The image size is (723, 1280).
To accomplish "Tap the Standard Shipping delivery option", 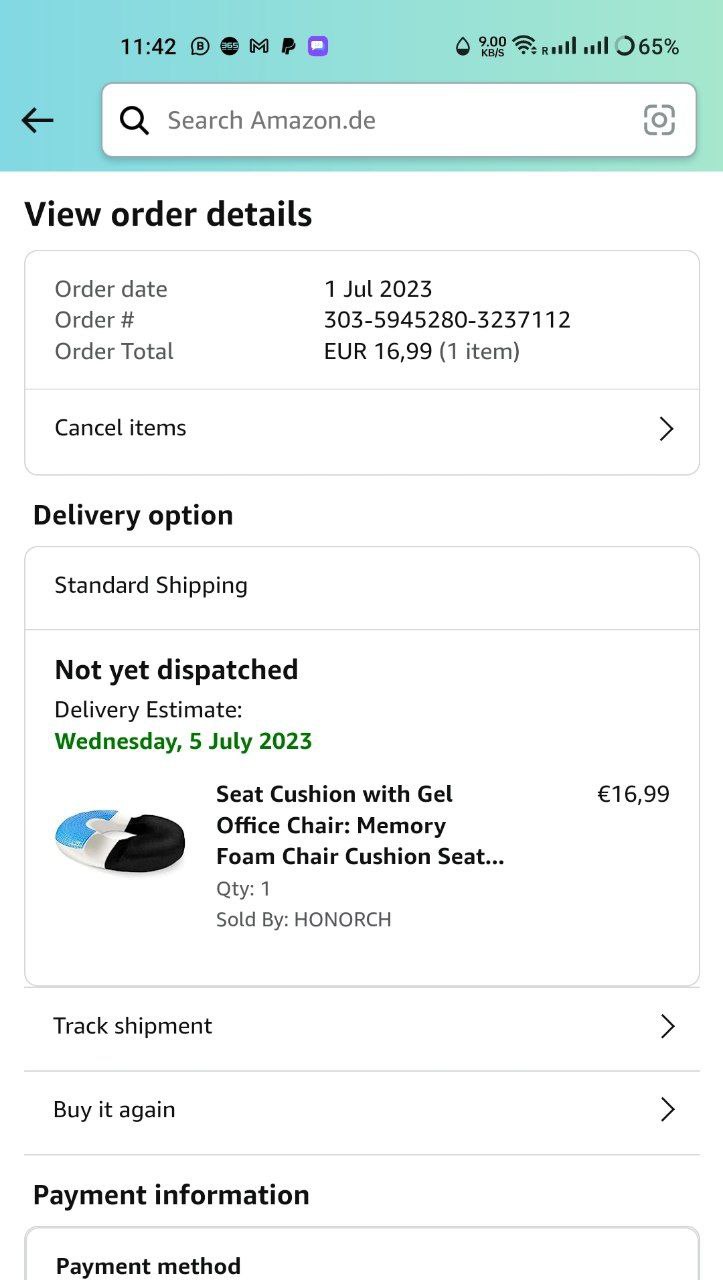I will [x=151, y=585].
